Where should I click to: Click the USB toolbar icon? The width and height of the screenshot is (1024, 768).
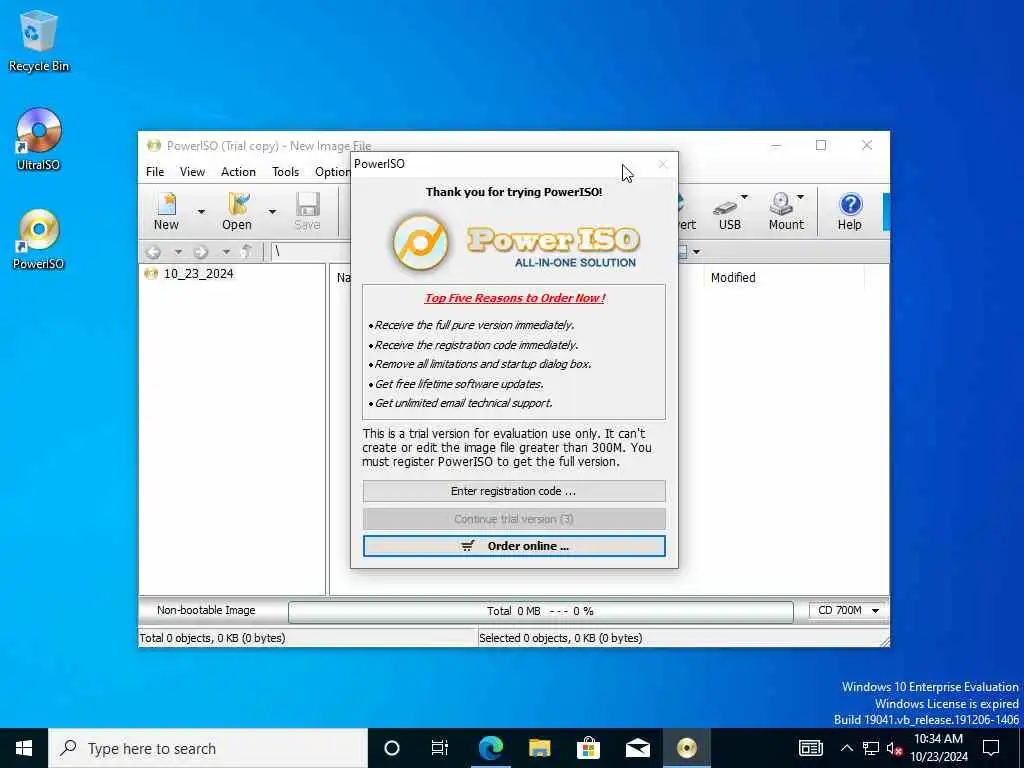click(728, 212)
